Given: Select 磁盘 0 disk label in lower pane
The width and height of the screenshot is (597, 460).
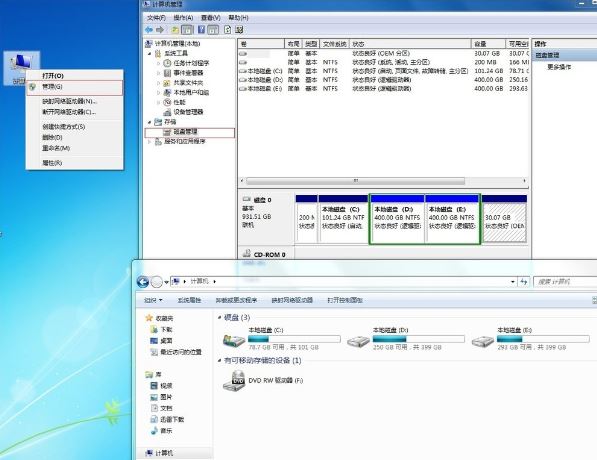Looking at the screenshot, I should pyautogui.click(x=262, y=200).
